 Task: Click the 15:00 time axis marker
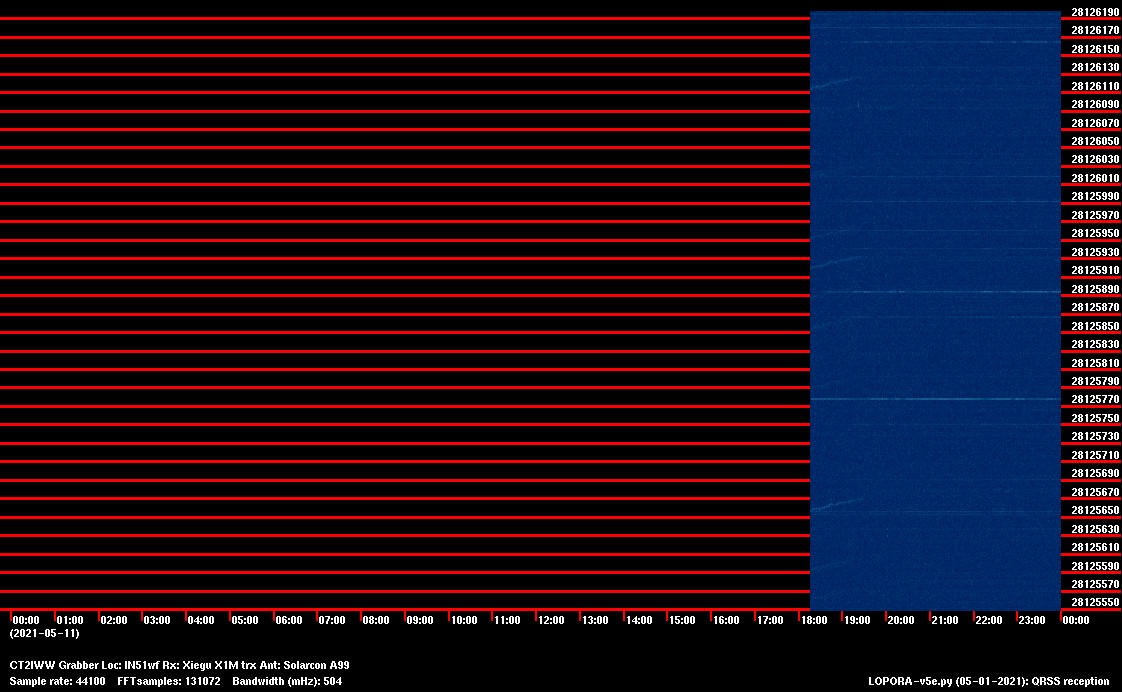[682, 620]
